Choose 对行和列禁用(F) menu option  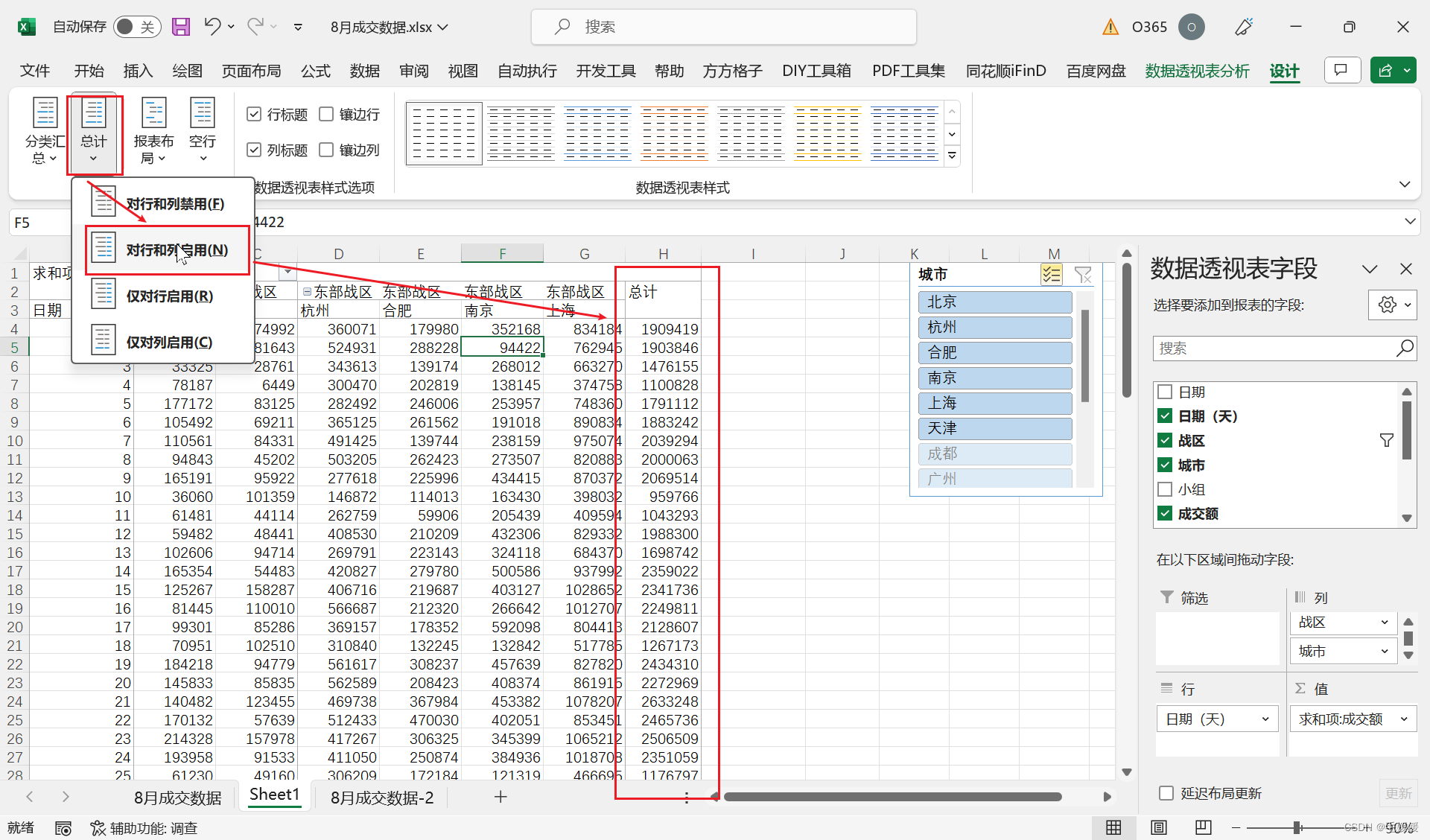tap(163, 203)
